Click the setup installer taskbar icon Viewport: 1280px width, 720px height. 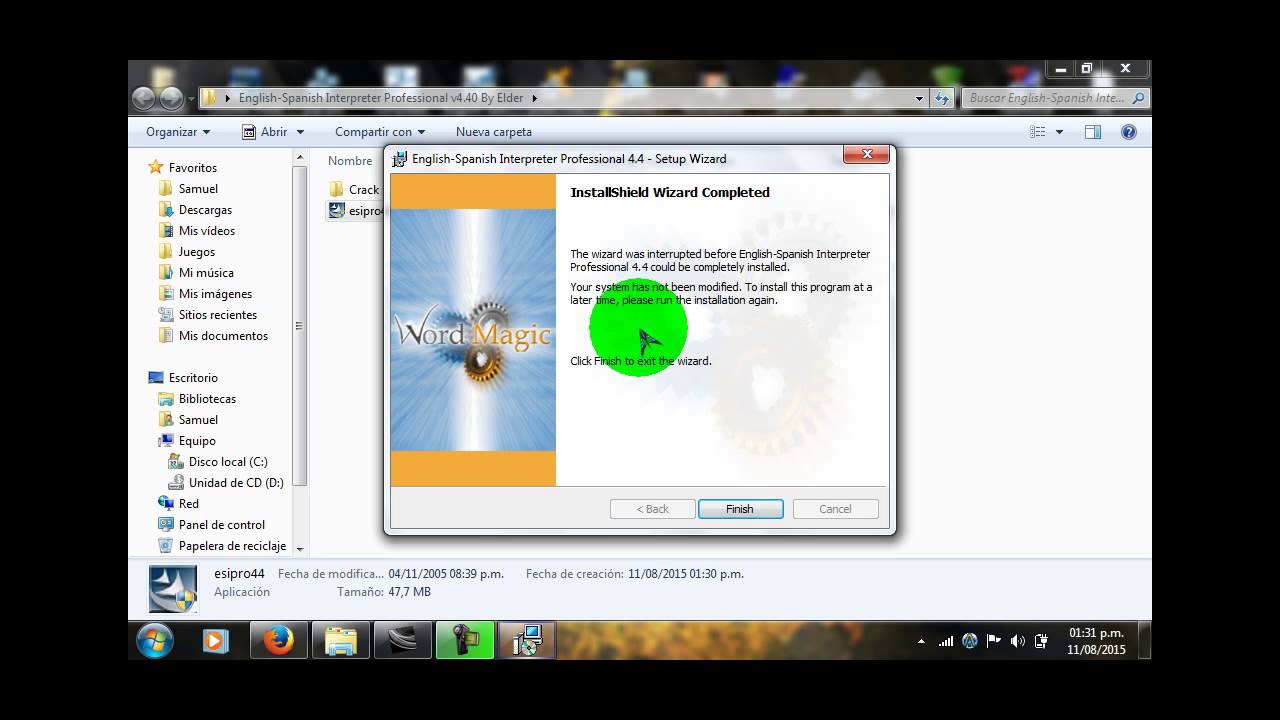pyautogui.click(x=527, y=641)
